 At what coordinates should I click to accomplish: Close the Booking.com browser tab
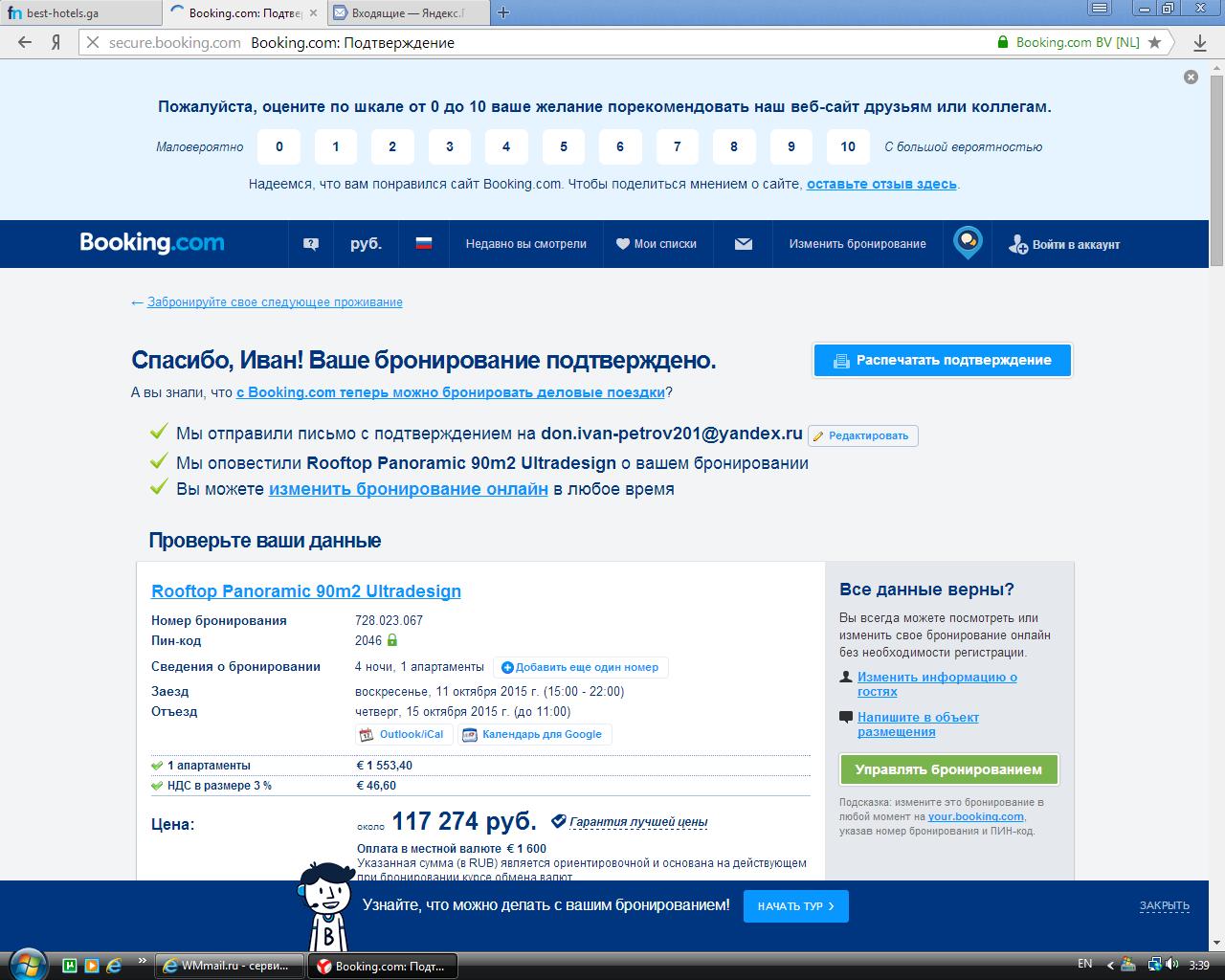click(x=315, y=13)
